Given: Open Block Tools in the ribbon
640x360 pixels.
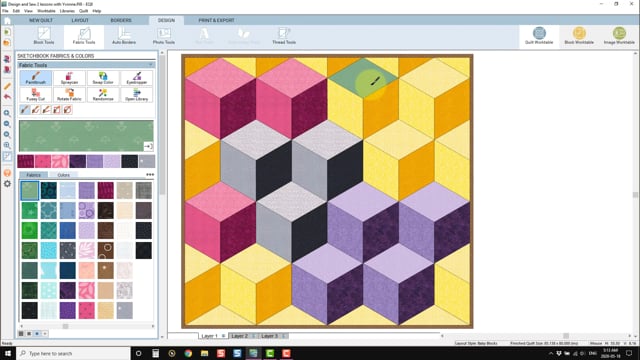Looking at the screenshot, I should (44, 36).
